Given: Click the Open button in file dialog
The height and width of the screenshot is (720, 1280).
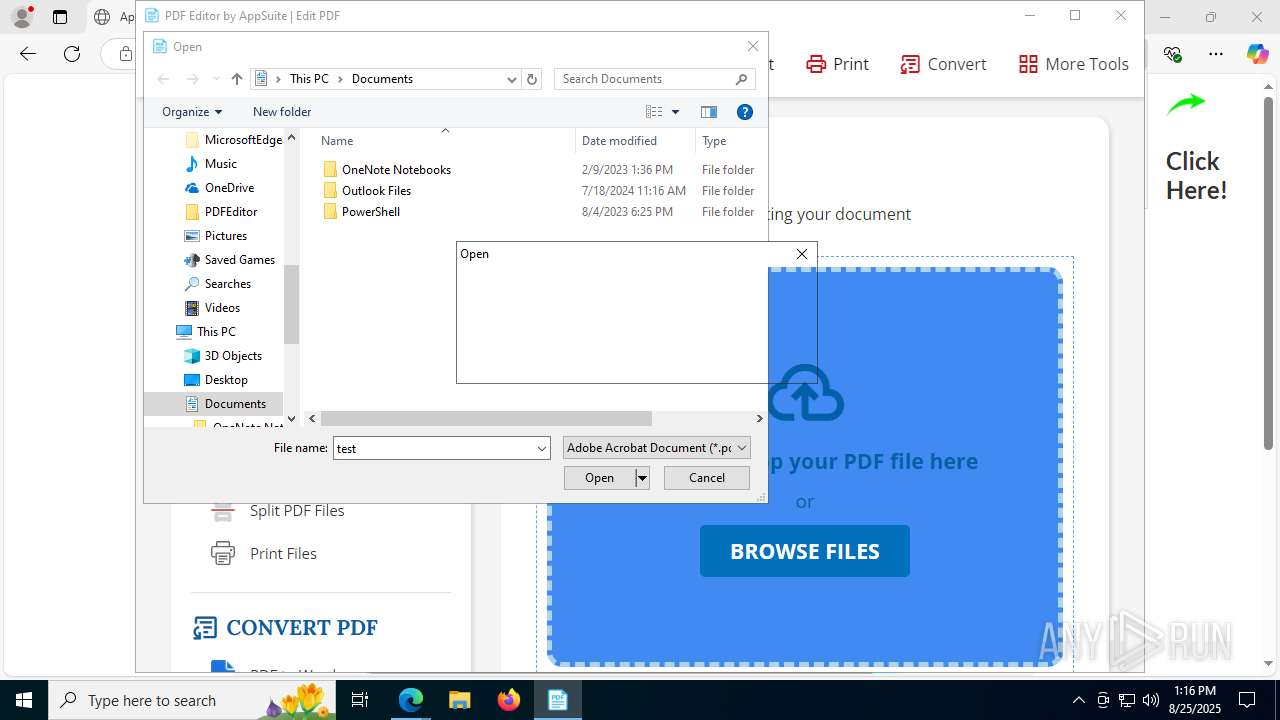Looking at the screenshot, I should [x=599, y=478].
